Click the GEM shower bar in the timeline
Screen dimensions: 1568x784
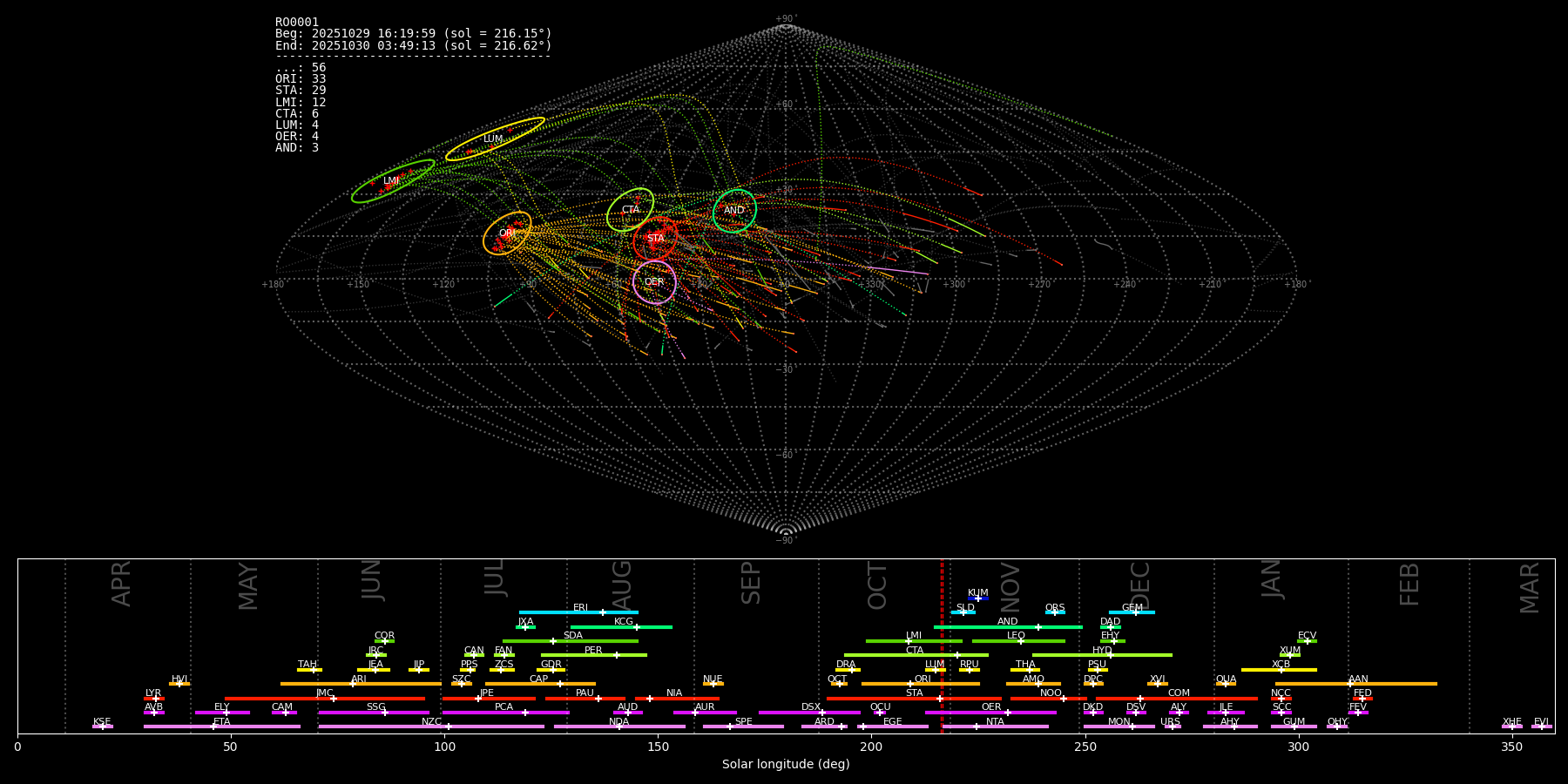pyautogui.click(x=1132, y=612)
